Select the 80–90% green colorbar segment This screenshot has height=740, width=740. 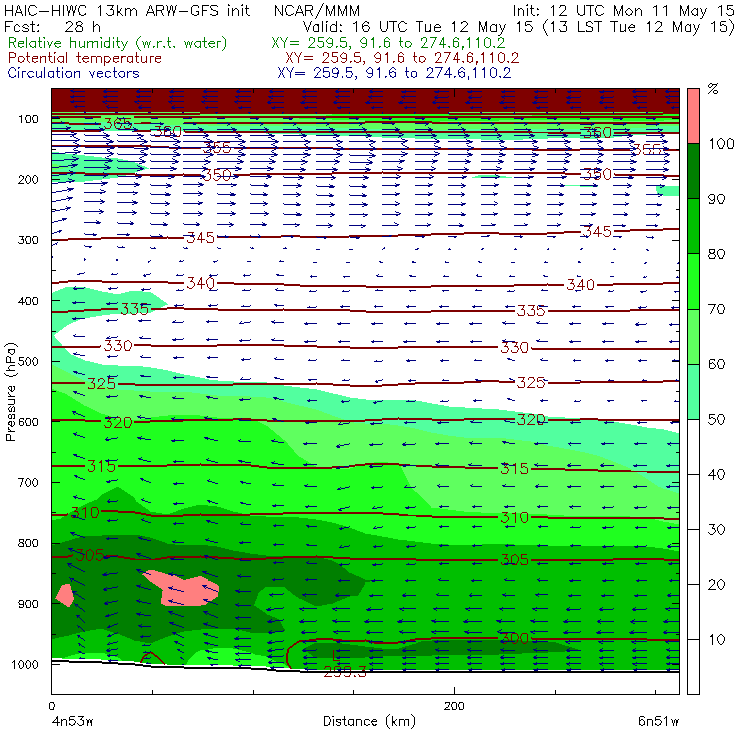pyautogui.click(x=693, y=226)
